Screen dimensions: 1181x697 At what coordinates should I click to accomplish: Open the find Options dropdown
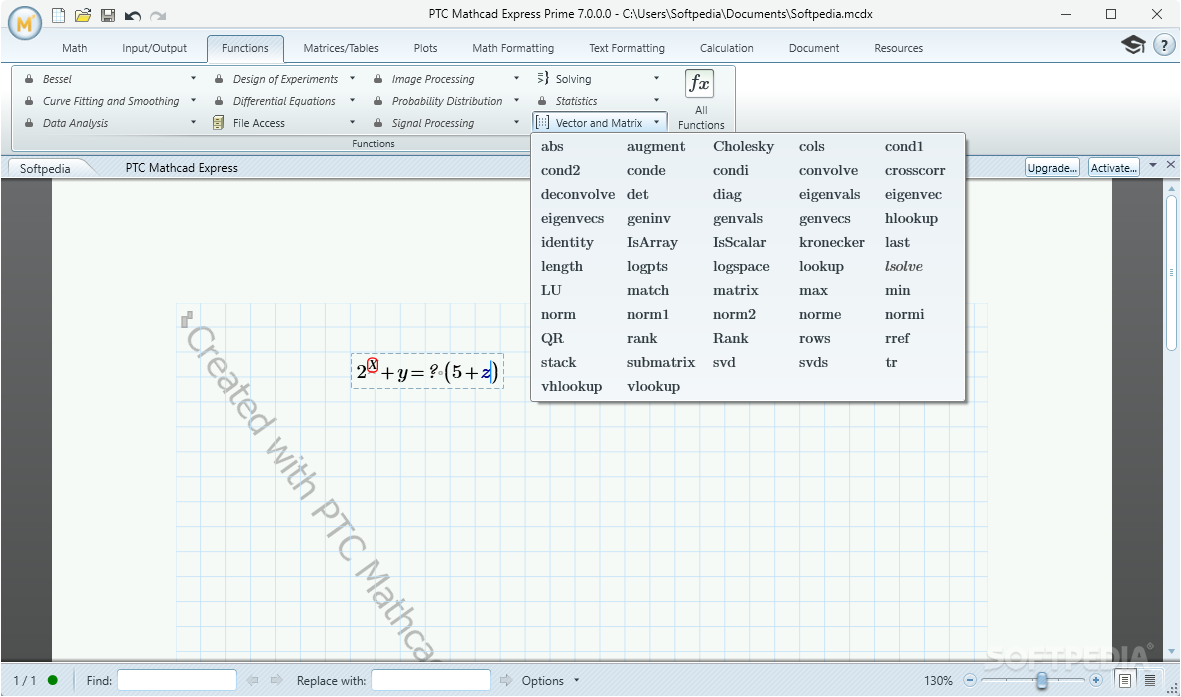pyautogui.click(x=577, y=680)
